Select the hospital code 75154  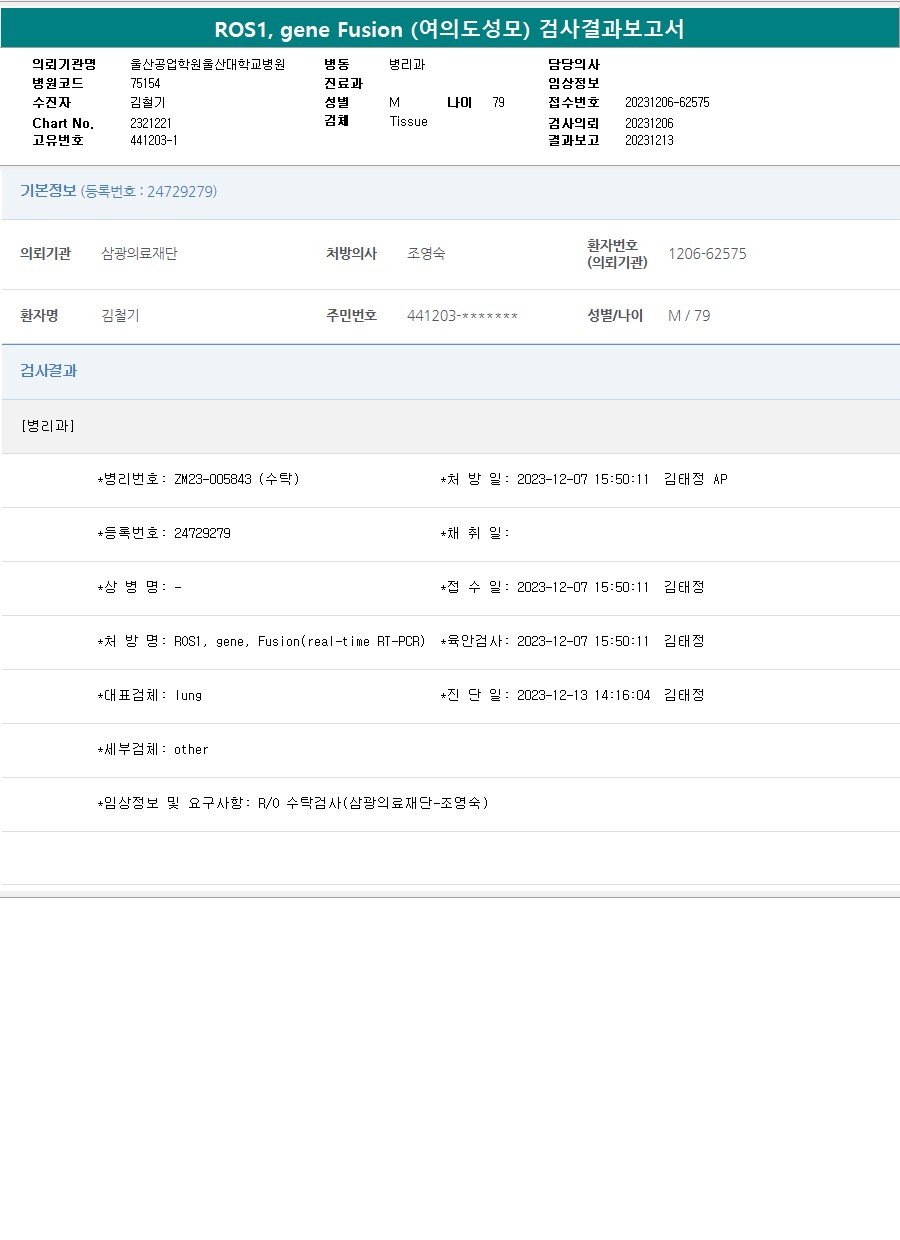145,83
